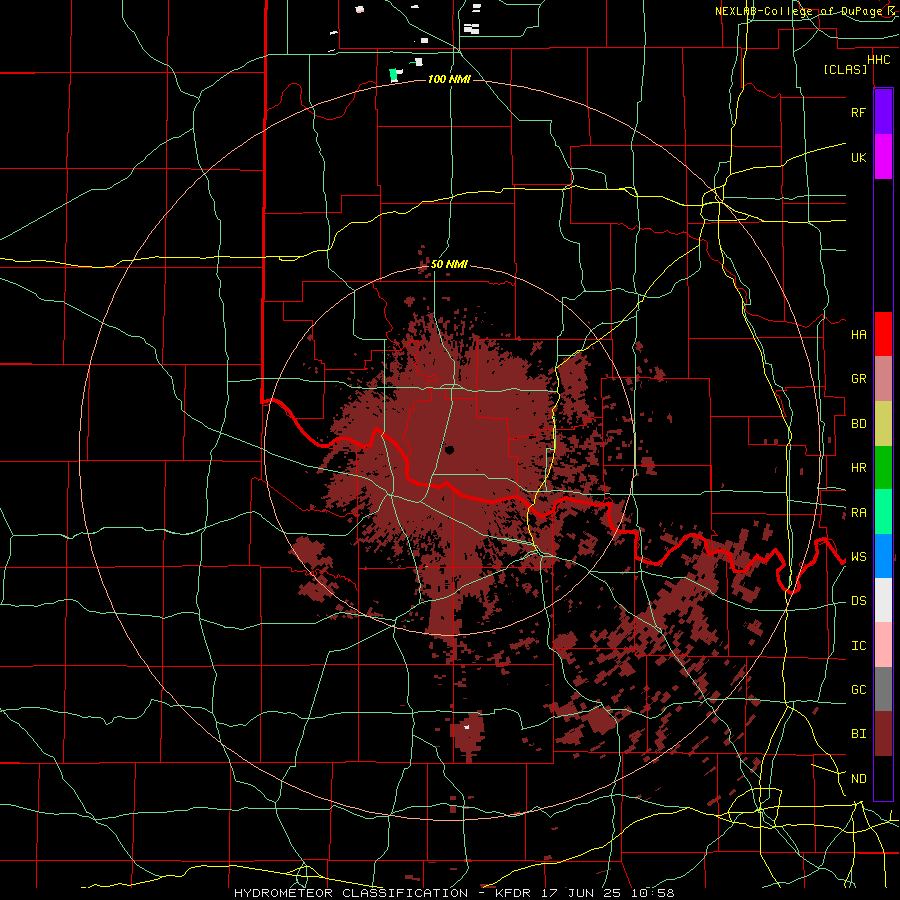Pick the RA light green legend swatch

[883, 512]
